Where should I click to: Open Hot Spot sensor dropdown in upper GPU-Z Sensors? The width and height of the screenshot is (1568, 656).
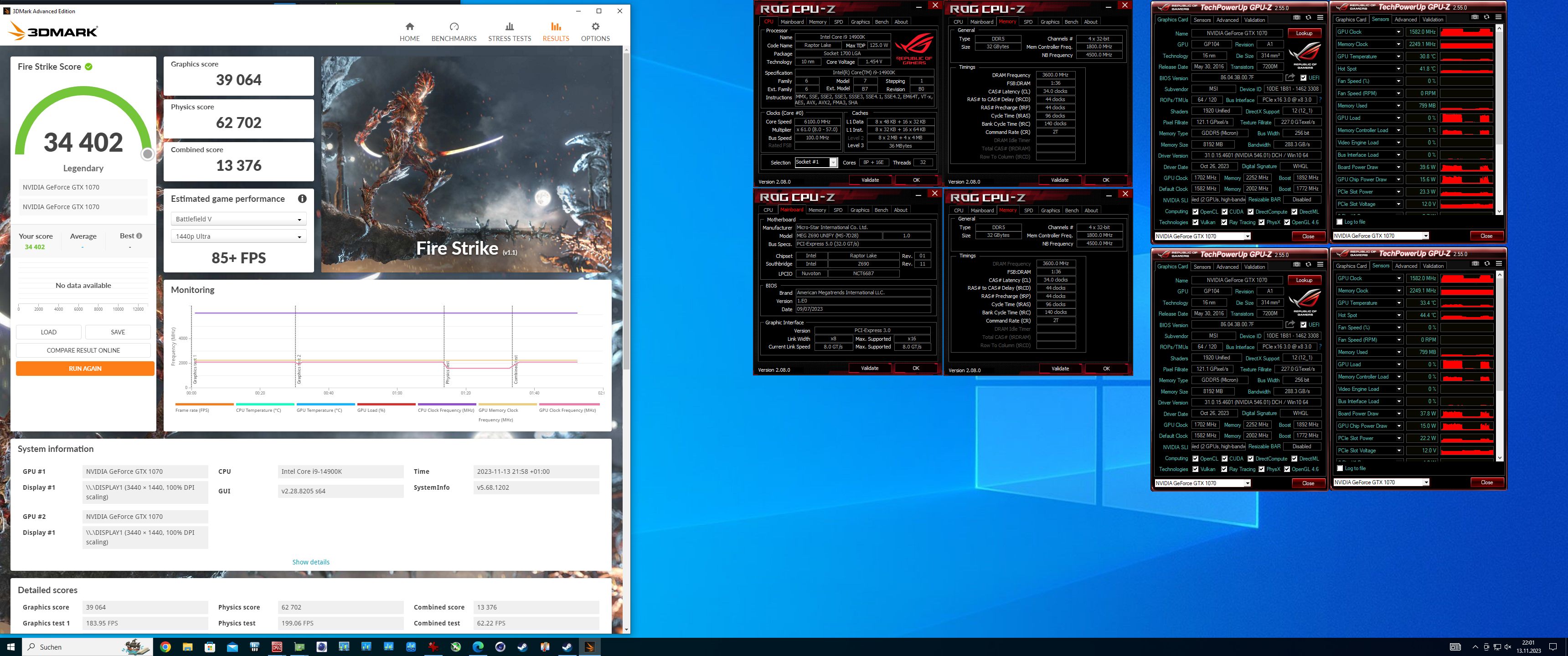coord(1398,69)
